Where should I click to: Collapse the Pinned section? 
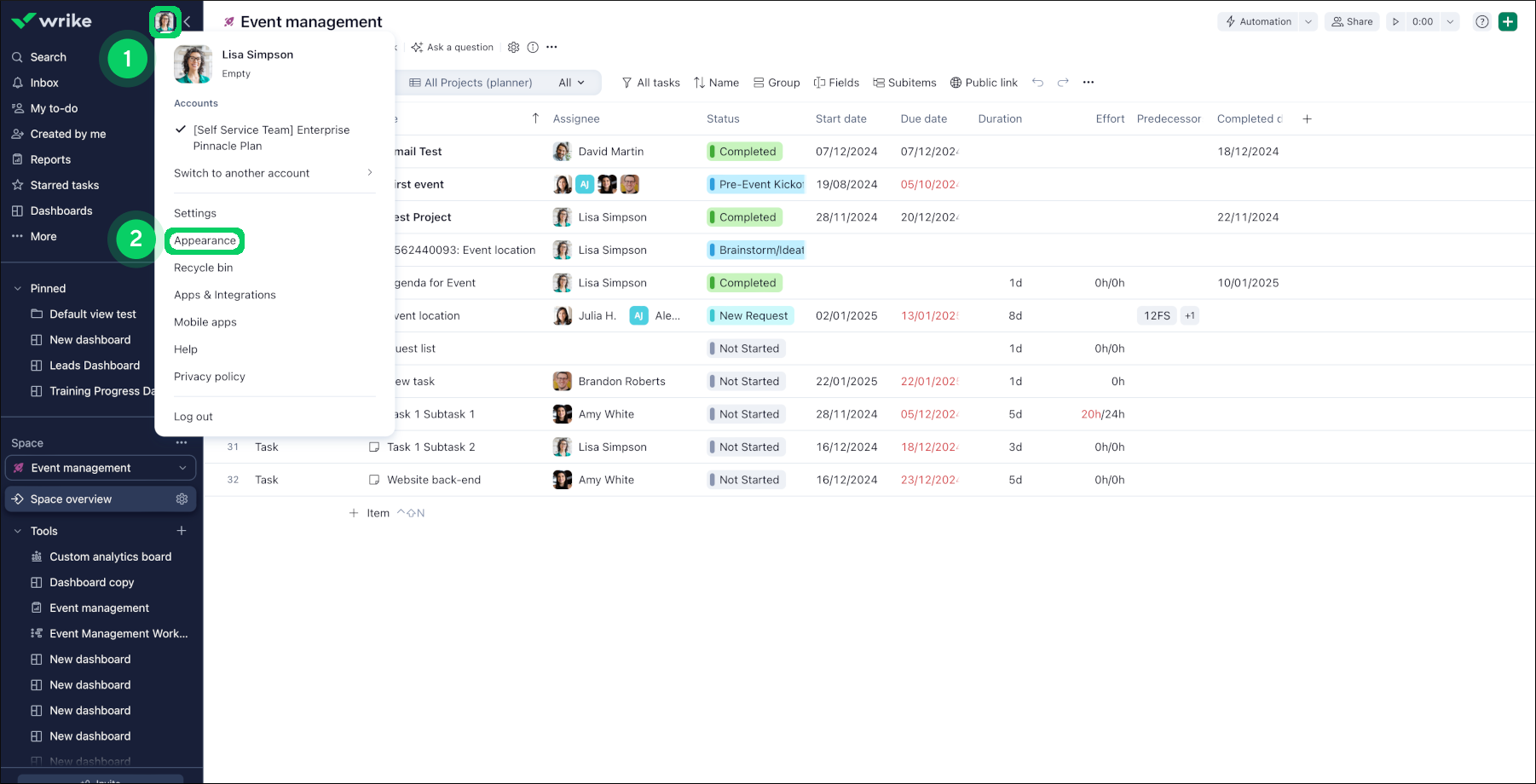tap(18, 289)
